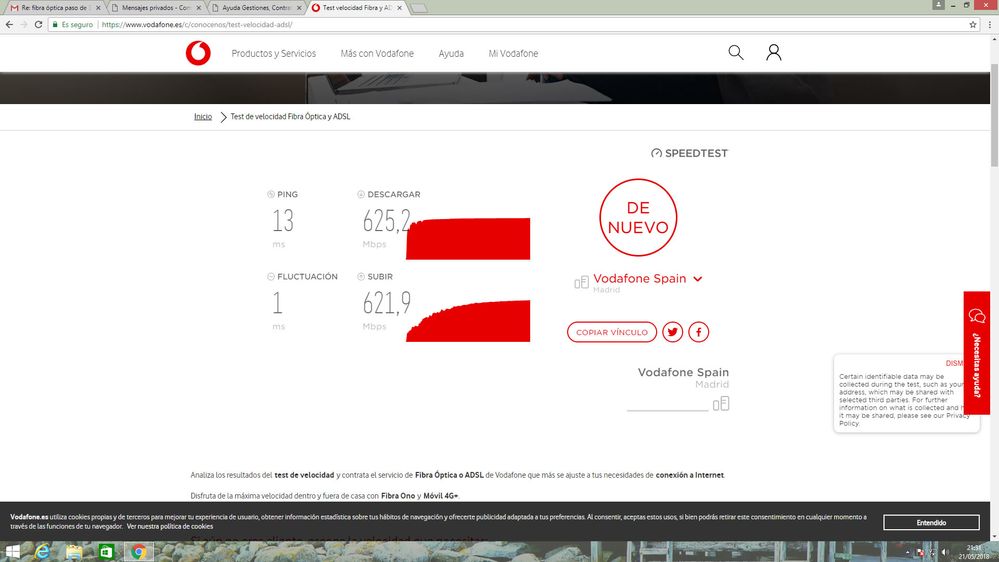The width and height of the screenshot is (999, 562).
Task: Click the page vertical scrollbar
Action: coord(994,115)
